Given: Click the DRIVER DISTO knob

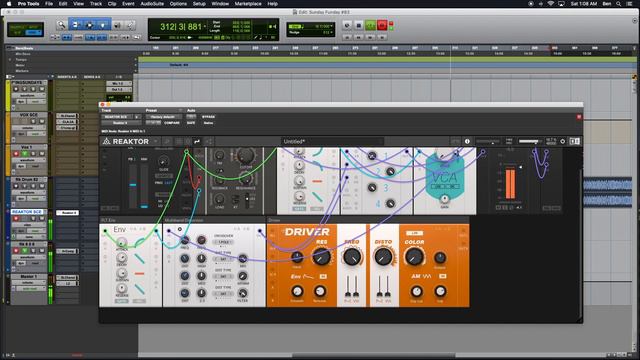Looking at the screenshot, I should click(383, 257).
